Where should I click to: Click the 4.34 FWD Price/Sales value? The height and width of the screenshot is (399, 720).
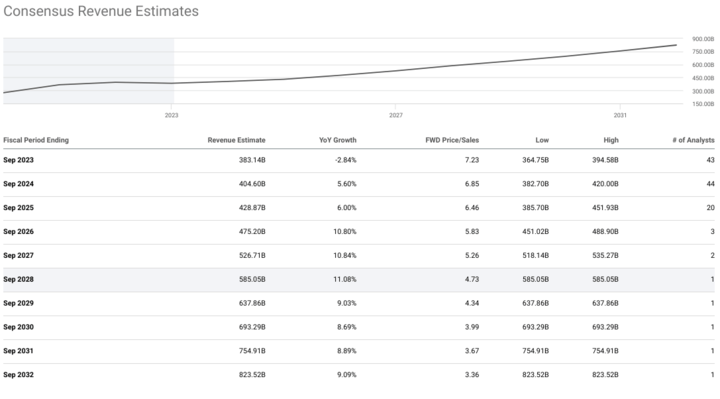(472, 303)
